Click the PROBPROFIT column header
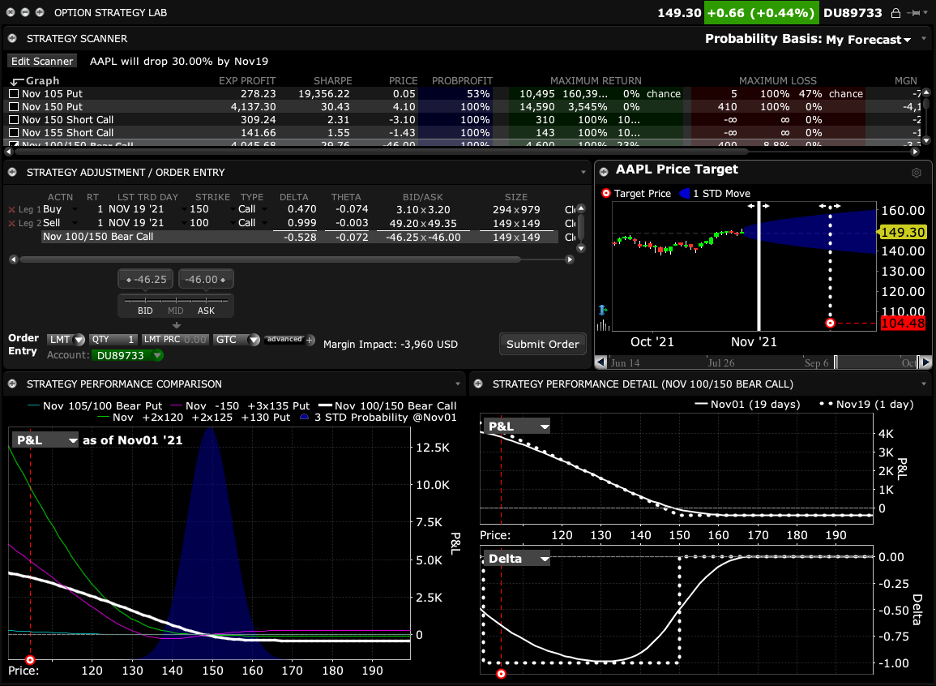The image size is (936, 686). tap(463, 80)
